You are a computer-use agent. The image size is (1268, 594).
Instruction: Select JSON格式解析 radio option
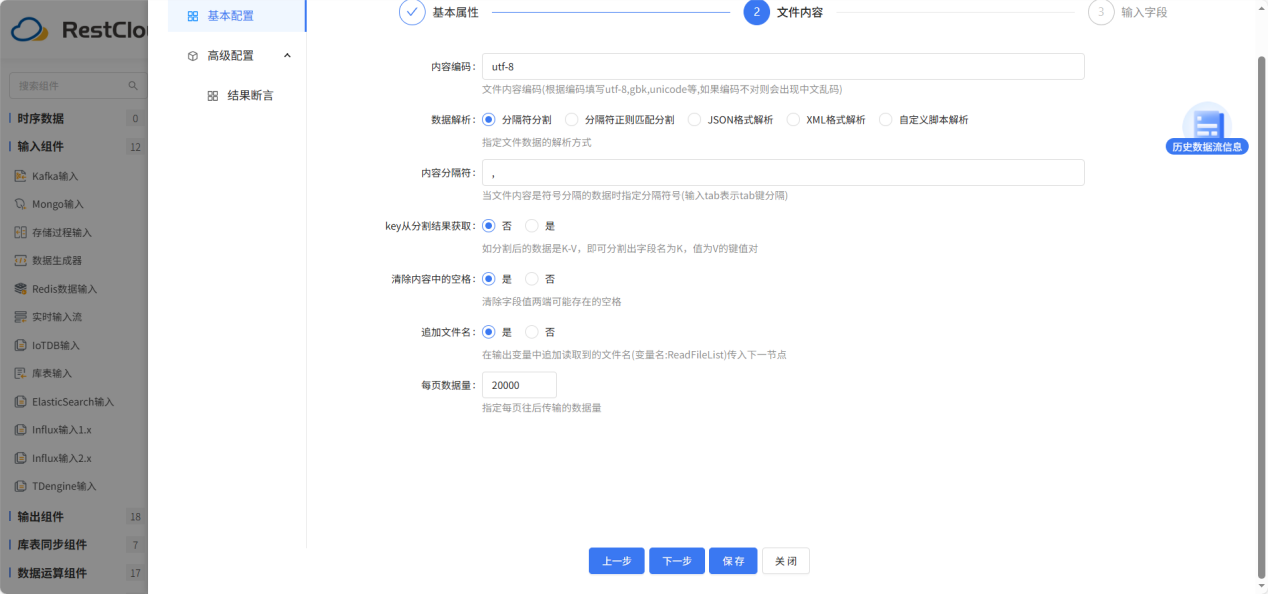tap(694, 120)
